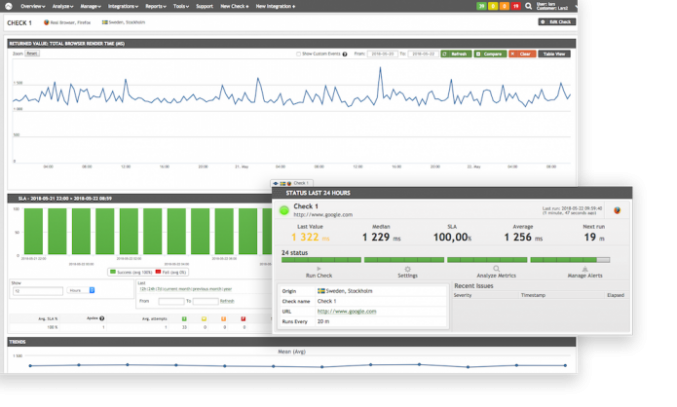This screenshot has width=677, height=407.
Task: Toggle Show Custom Events checkbox
Action: tap(298, 53)
